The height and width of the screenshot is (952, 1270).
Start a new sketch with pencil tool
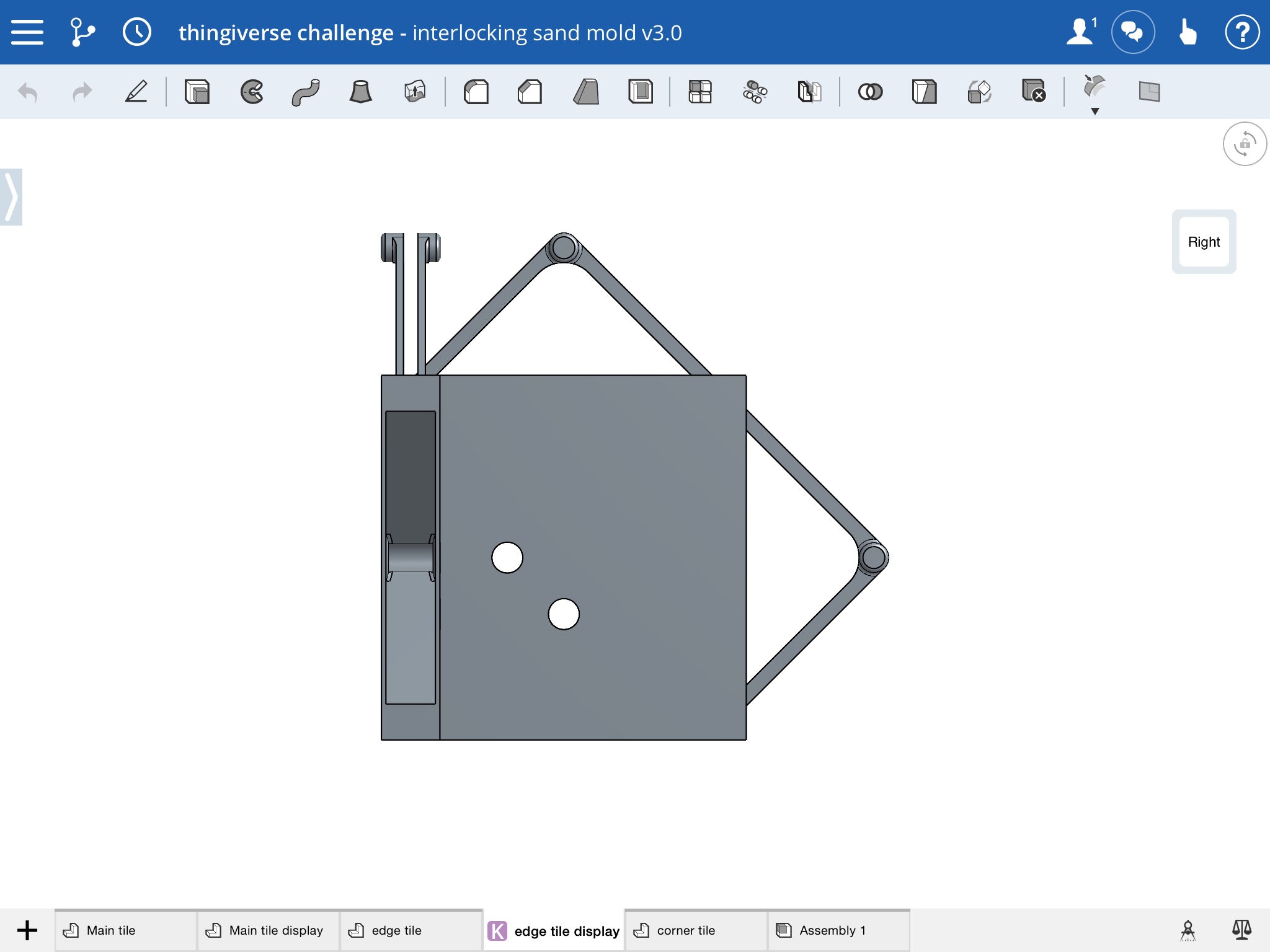(136, 92)
